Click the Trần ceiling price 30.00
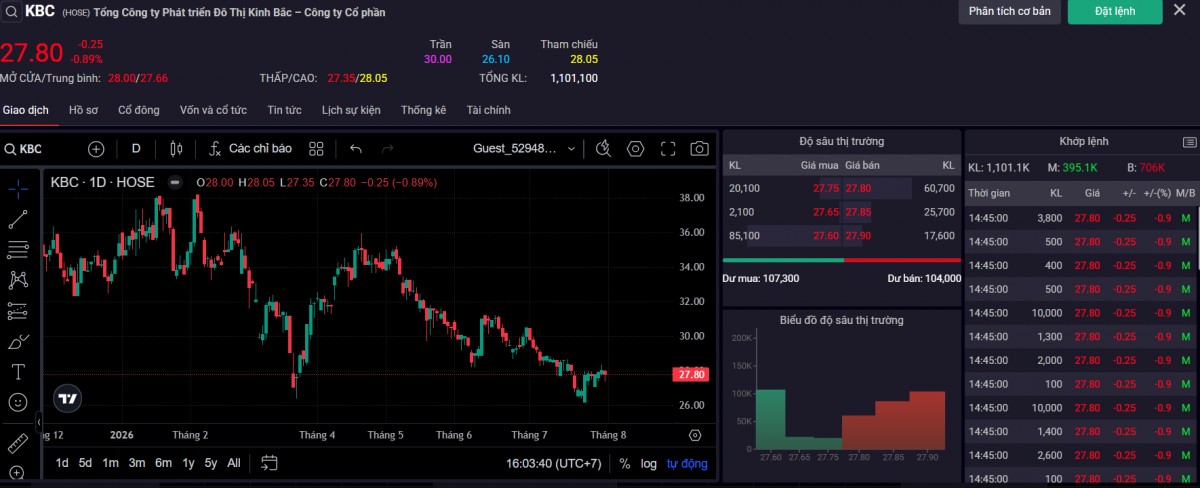1200x488 pixels. pos(438,59)
